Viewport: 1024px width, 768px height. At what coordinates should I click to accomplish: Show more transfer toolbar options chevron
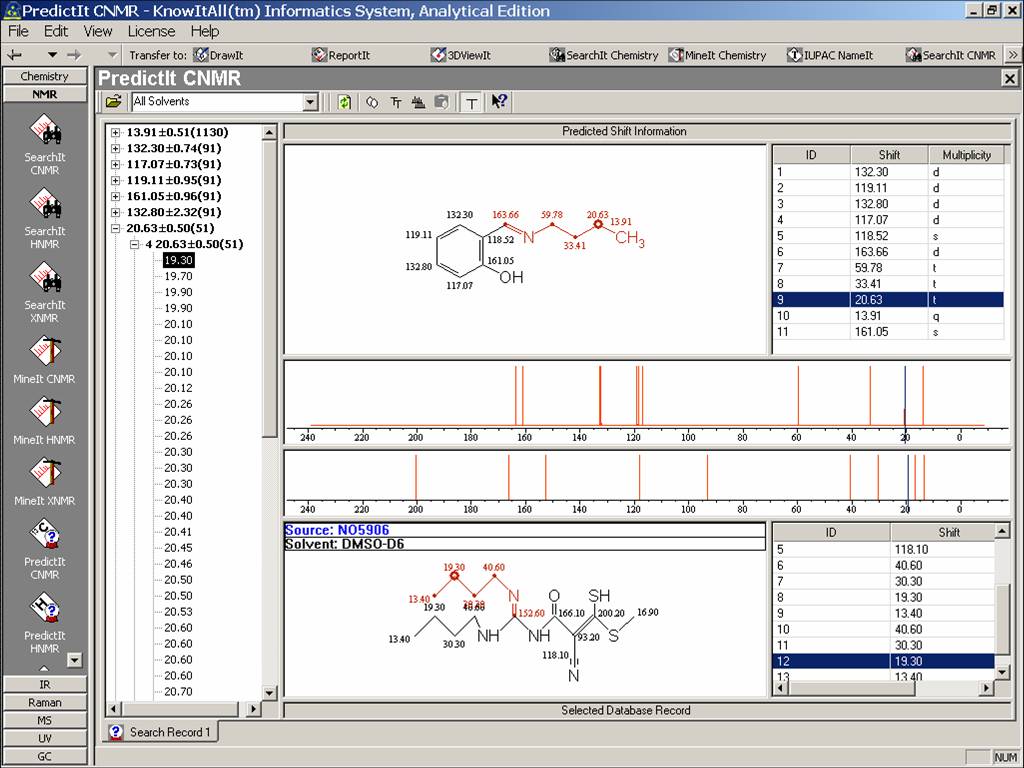point(1013,56)
